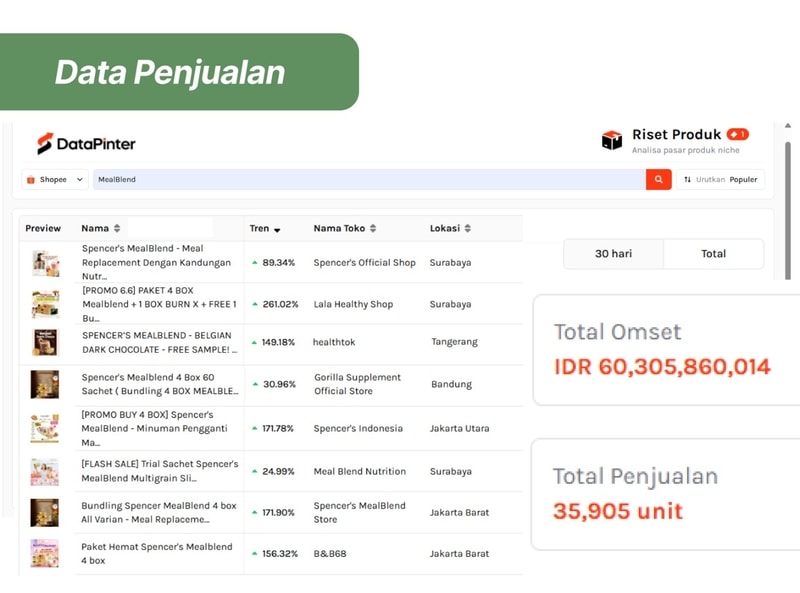Image resolution: width=800 pixels, height=593 pixels.
Task: Click the Riset Produk box icon
Action: point(612,140)
